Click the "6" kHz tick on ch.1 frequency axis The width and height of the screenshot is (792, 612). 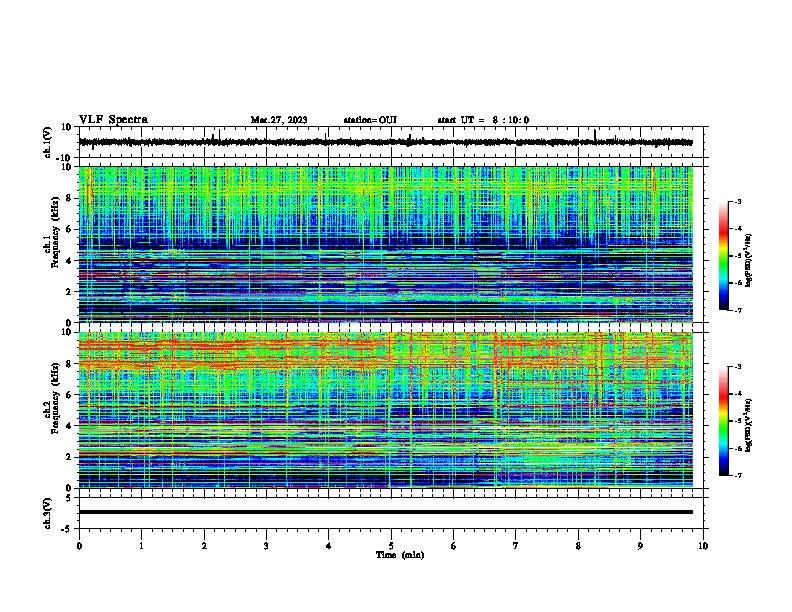(x=70, y=229)
